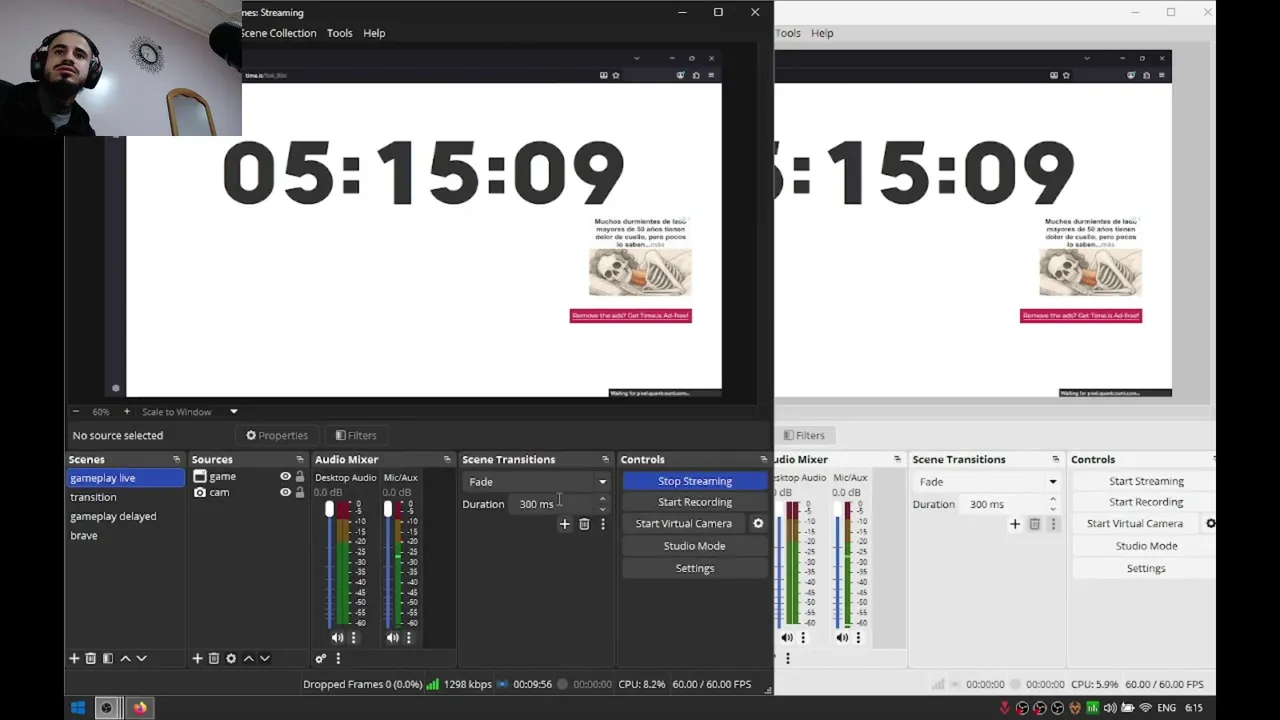Viewport: 1280px width, 720px height.
Task: Open Tools menu in dark OBS window
Action: point(339,33)
